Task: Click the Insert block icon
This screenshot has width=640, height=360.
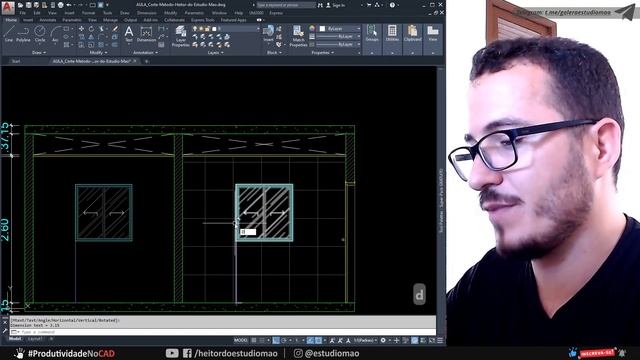Action: click(x=268, y=33)
